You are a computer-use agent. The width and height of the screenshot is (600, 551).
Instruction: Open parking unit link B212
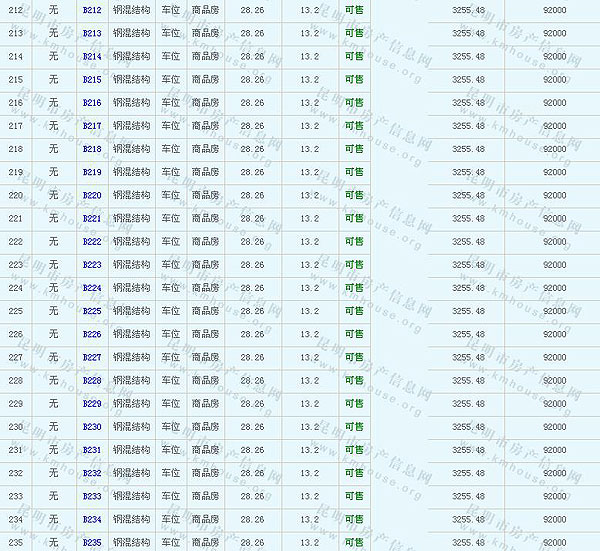pos(92,10)
